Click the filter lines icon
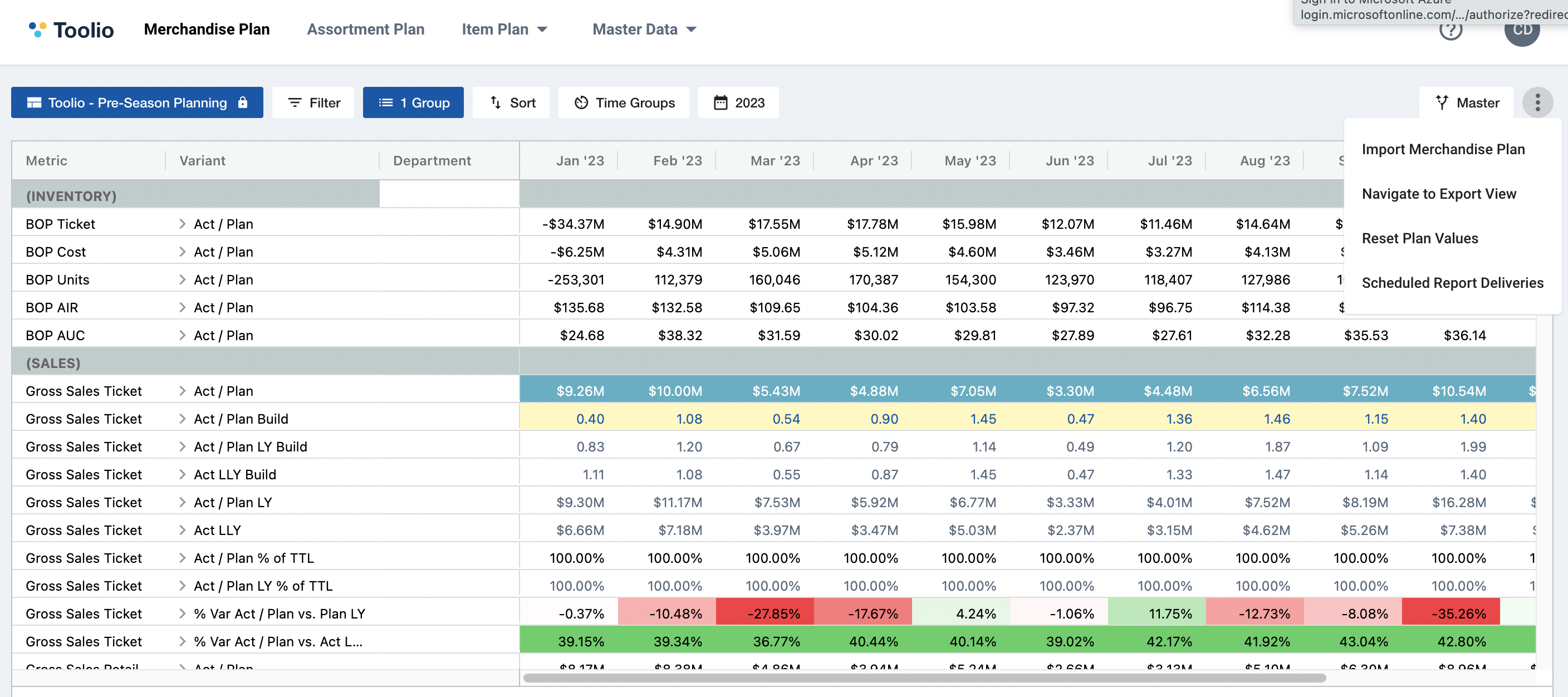Image resolution: width=1568 pixels, height=697 pixels. point(295,103)
